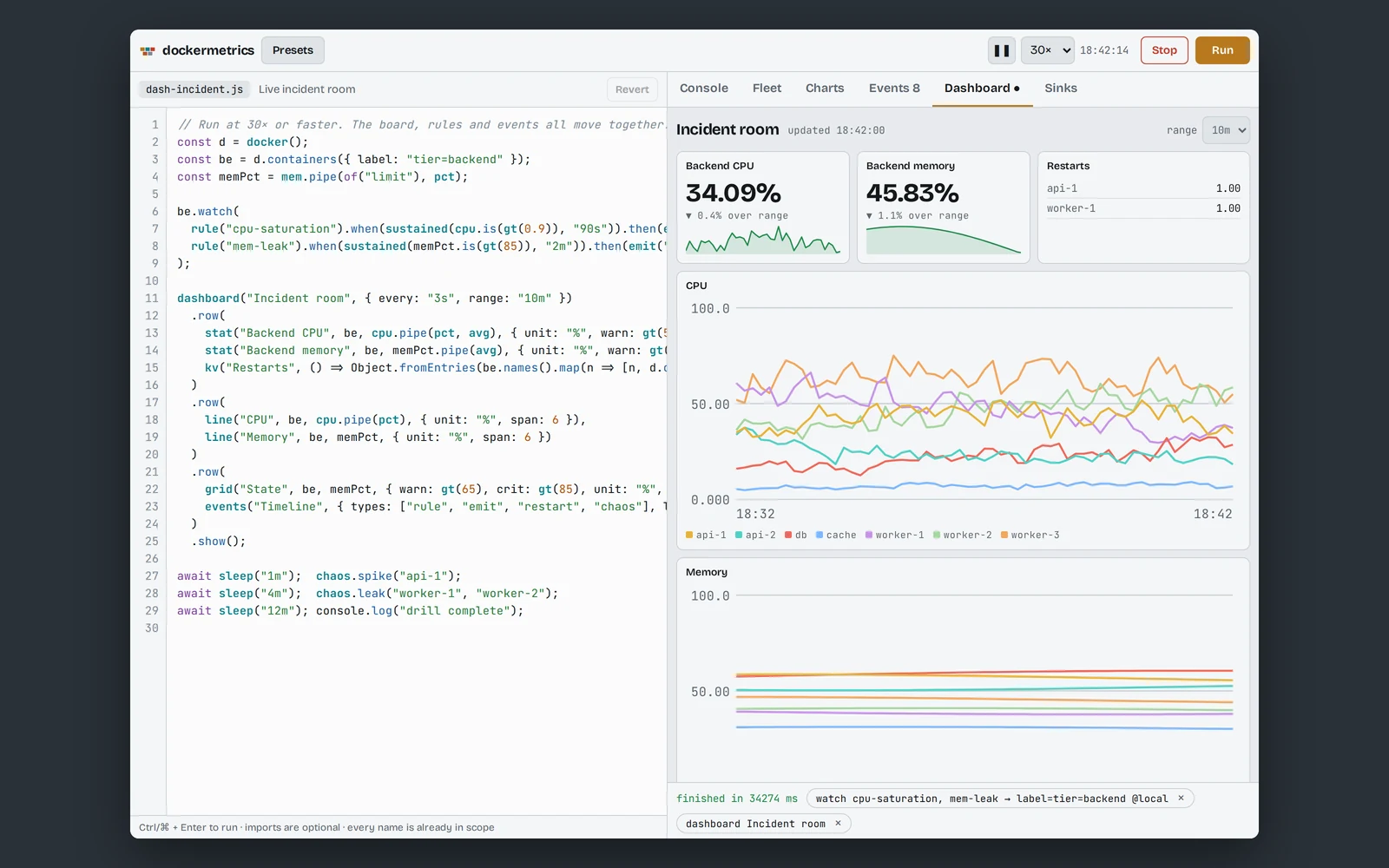Toggle api-2 series in CPU legend
The image size is (1389, 868).
(755, 536)
